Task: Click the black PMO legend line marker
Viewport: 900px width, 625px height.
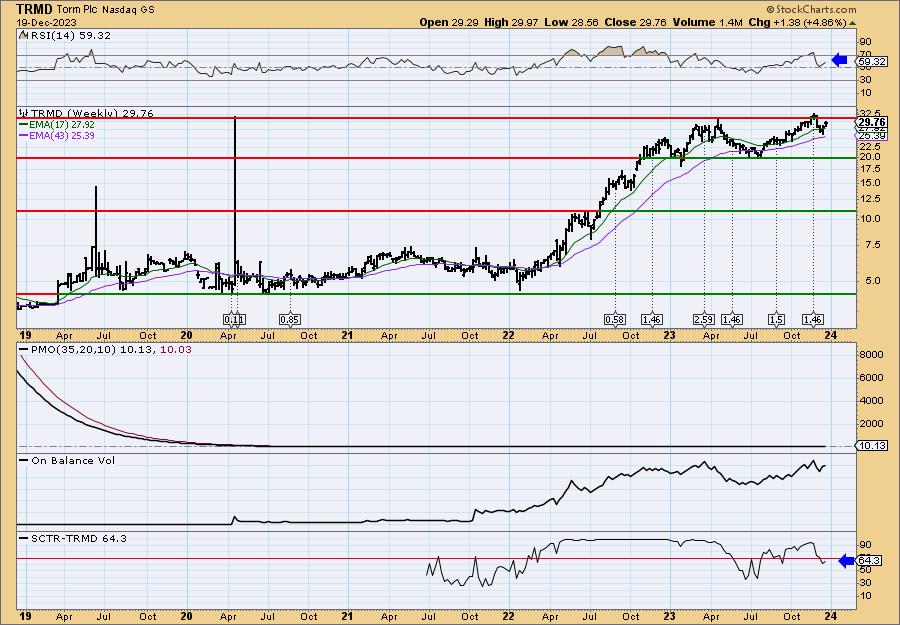Action: coord(24,350)
